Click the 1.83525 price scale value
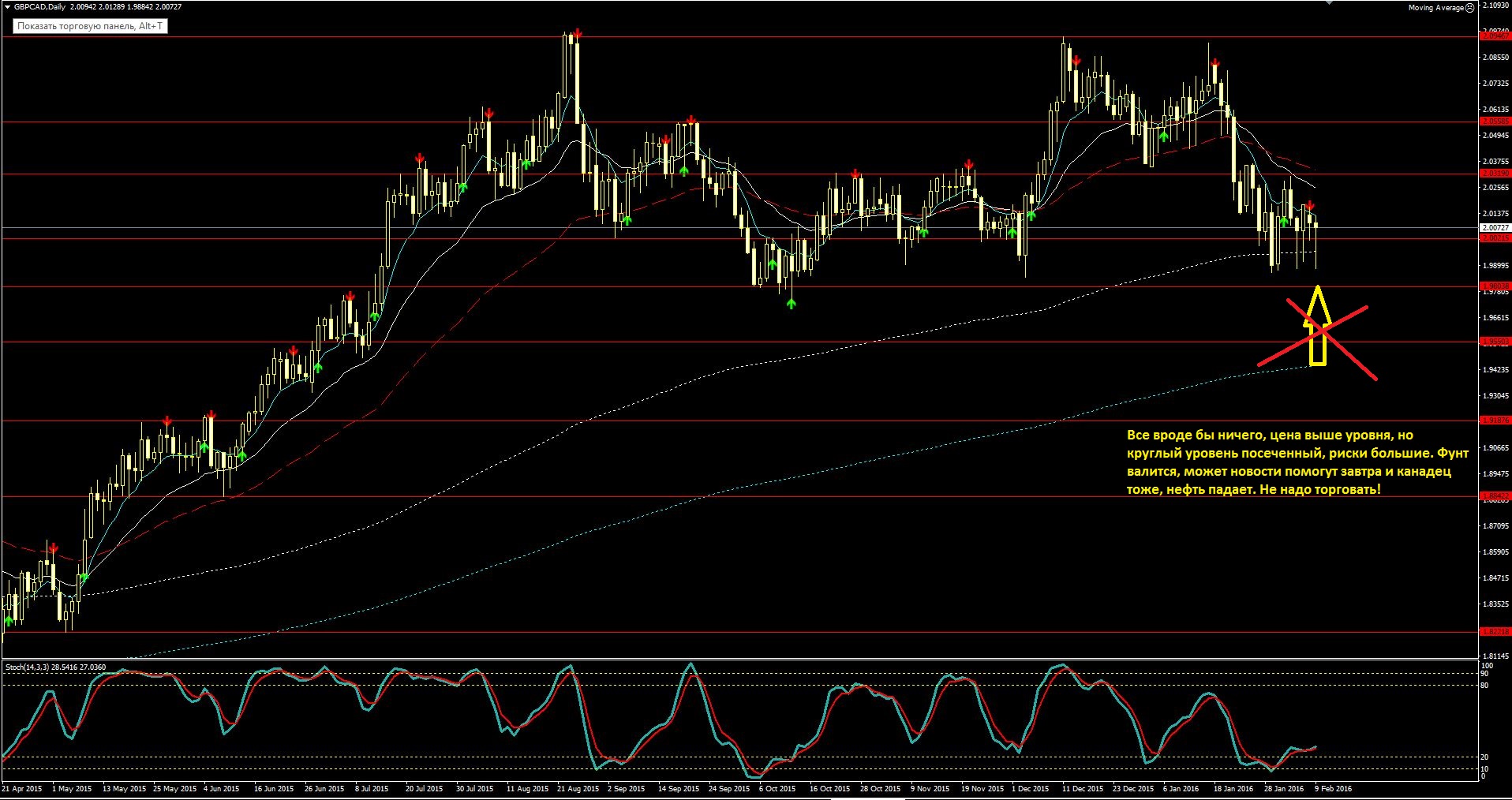Screen dimensions: 1512x800 tap(1496, 604)
